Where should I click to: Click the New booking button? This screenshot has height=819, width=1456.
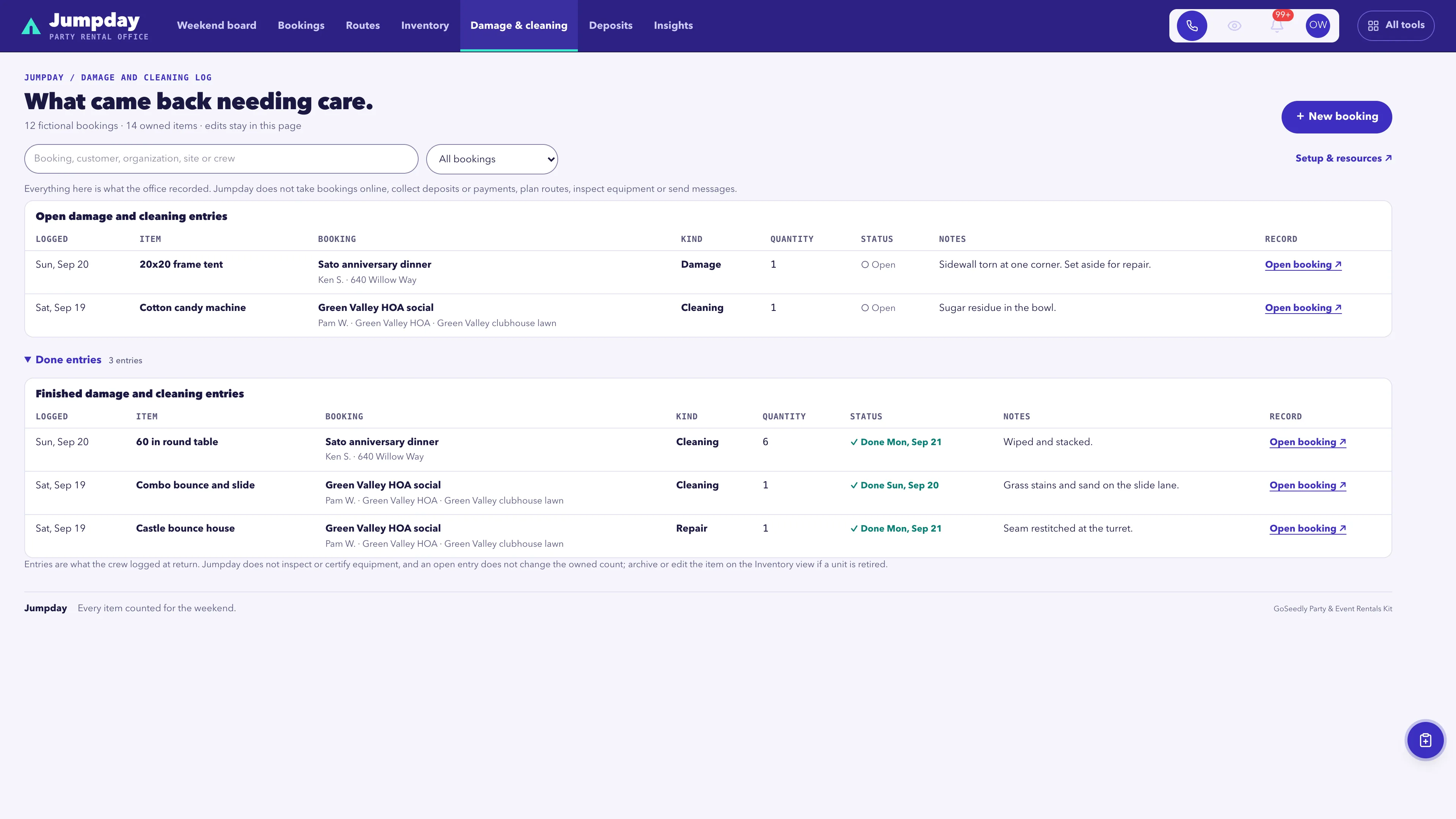point(1336,117)
